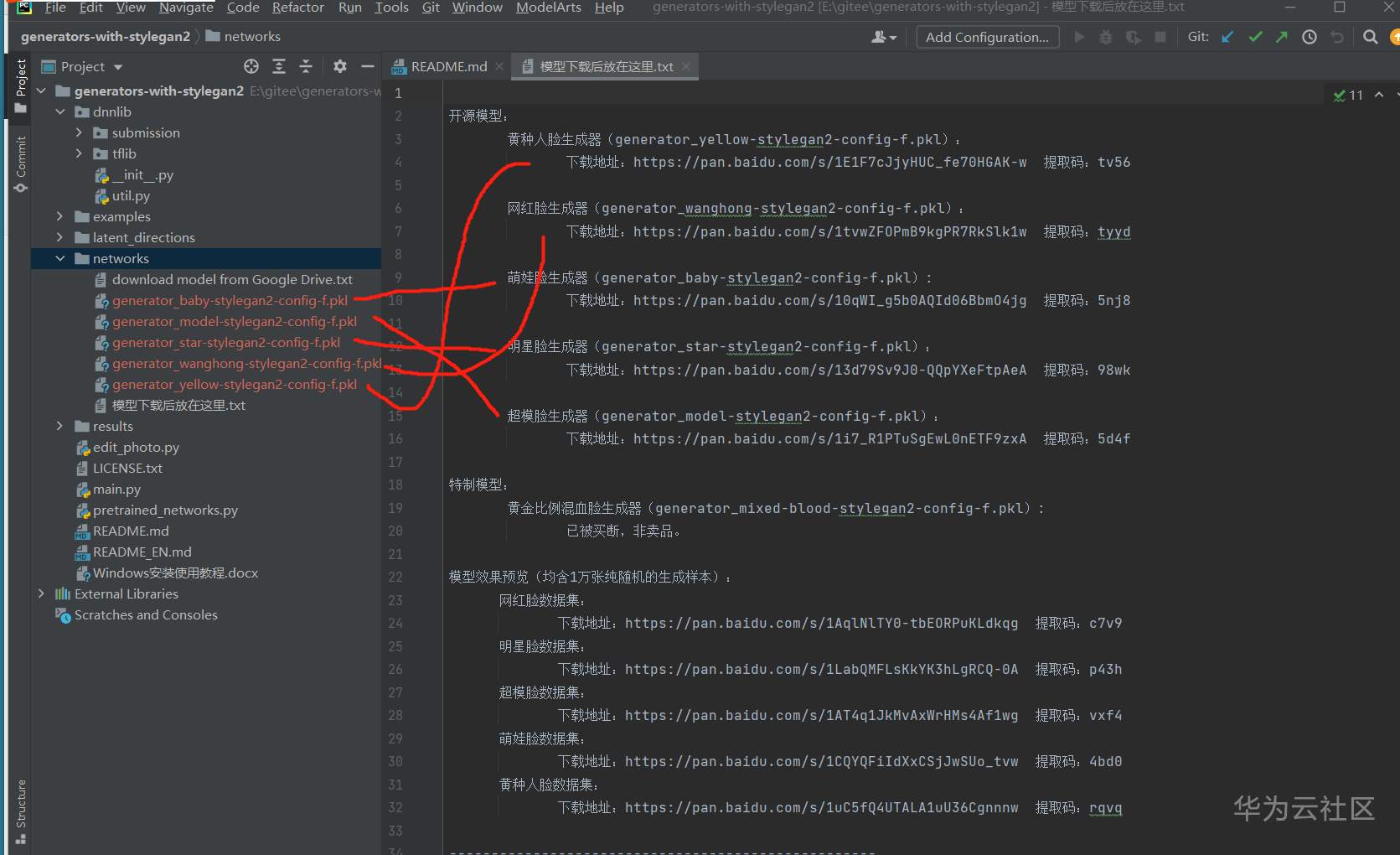This screenshot has width=1400, height=855.
Task: Select generator_star-stylegan2-config-f.pkl file
Action: click(x=218, y=342)
